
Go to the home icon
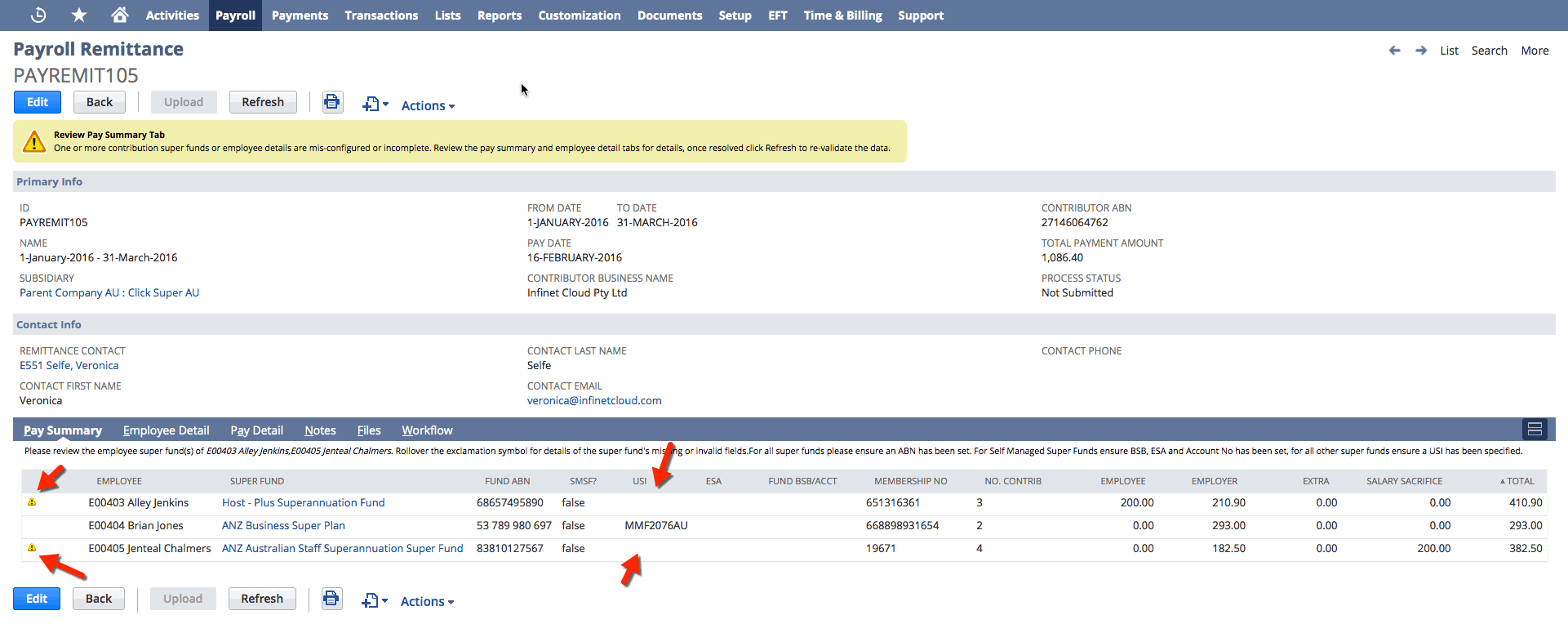pos(119,15)
